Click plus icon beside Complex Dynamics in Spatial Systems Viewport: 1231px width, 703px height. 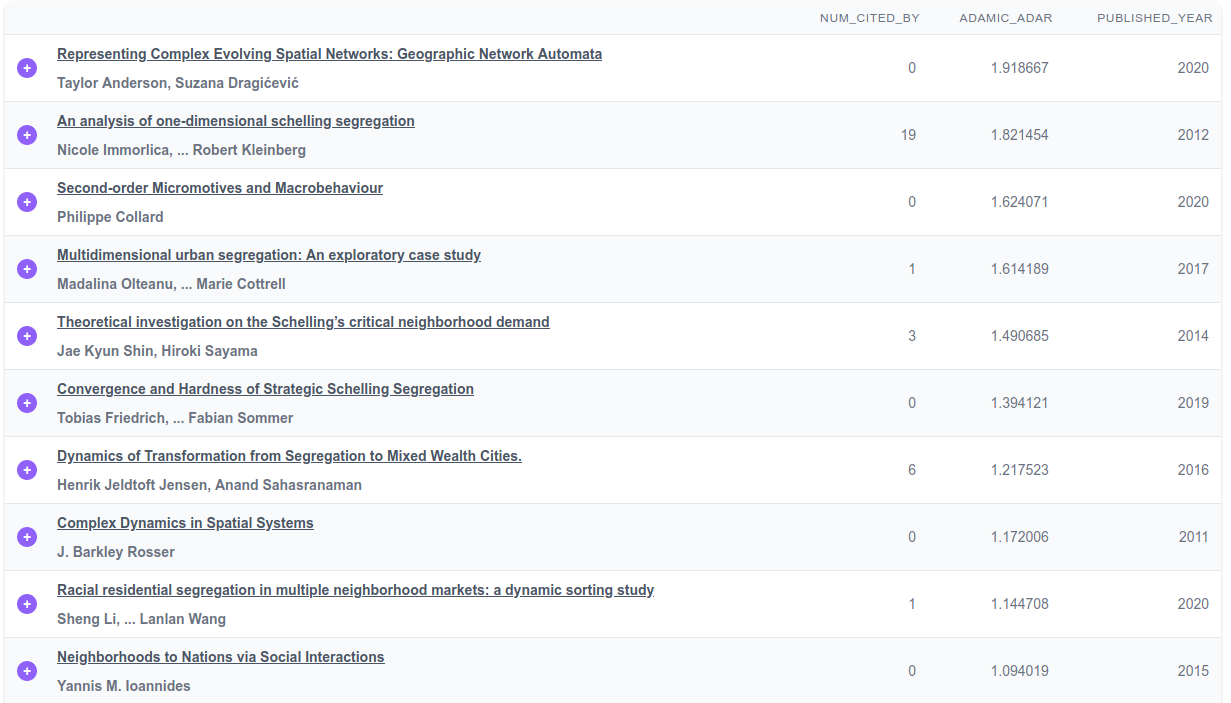(27, 537)
